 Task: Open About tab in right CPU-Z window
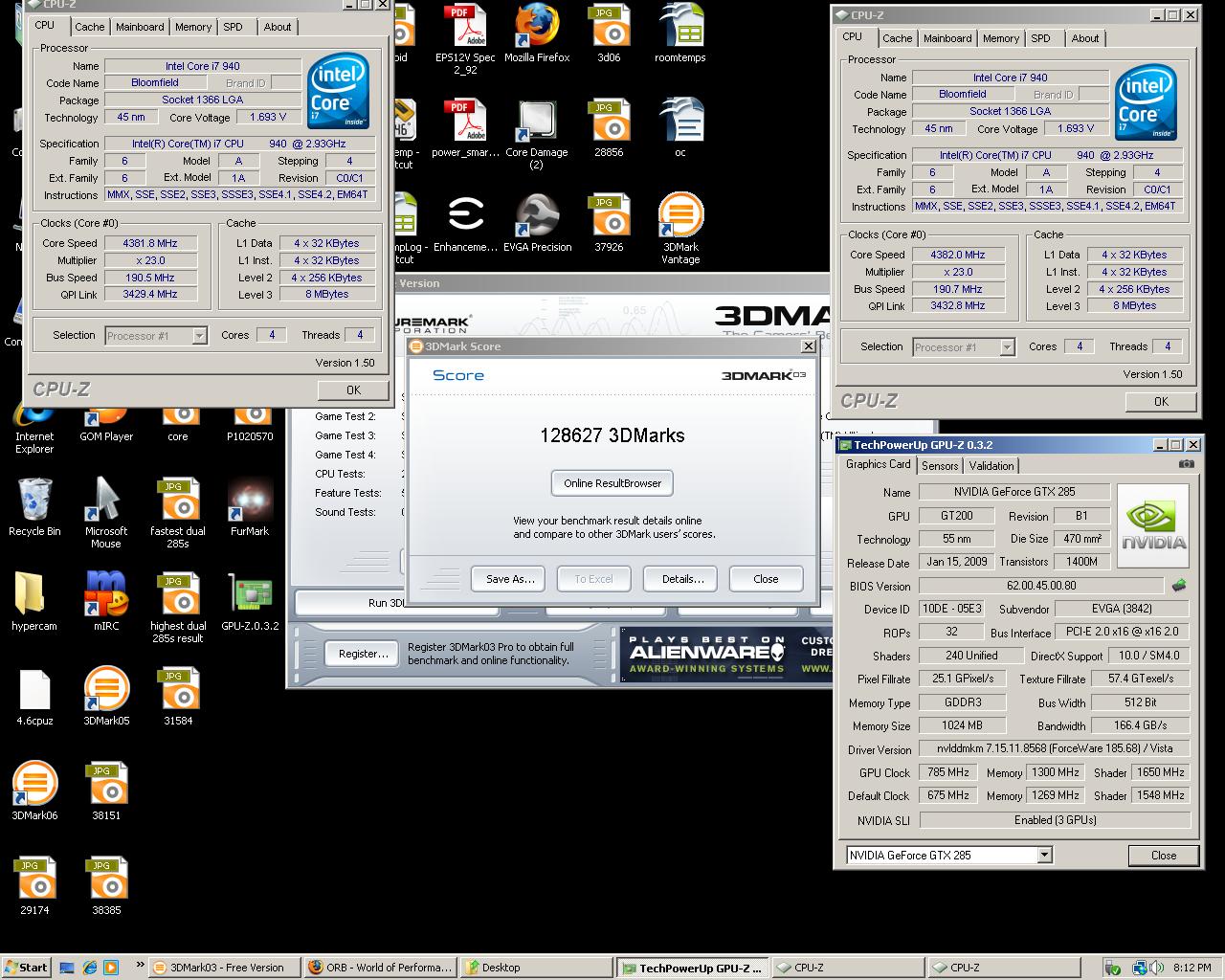coord(1085,38)
